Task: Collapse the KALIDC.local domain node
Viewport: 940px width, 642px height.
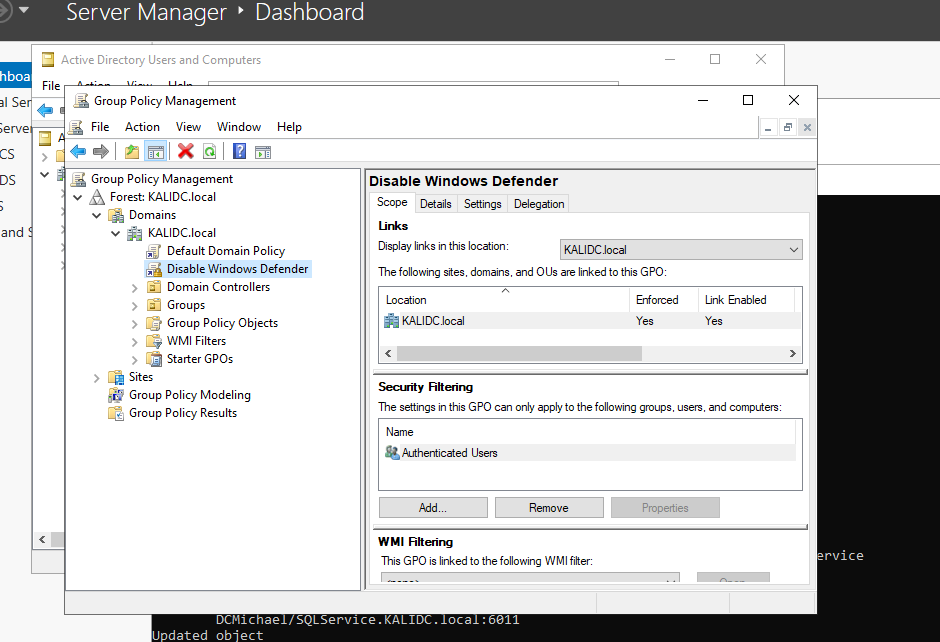Action: point(116,233)
